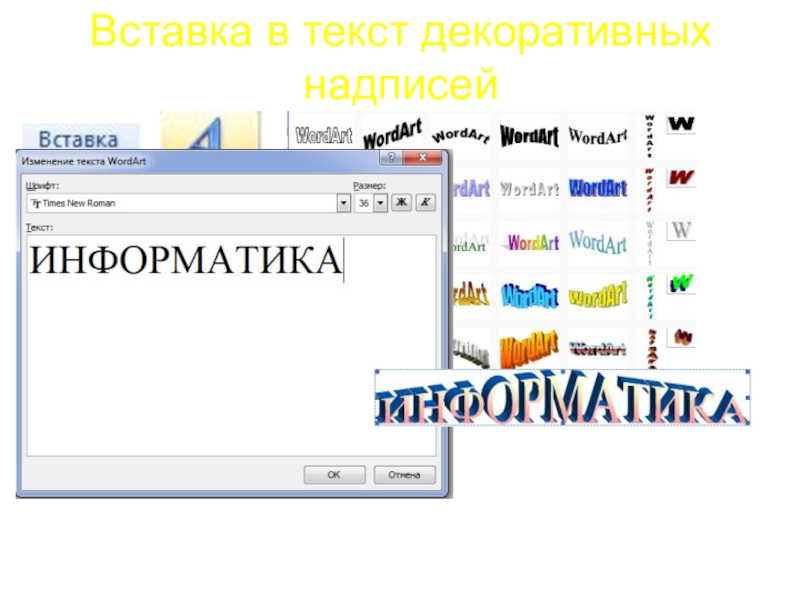Viewport: 800px width, 600px height.
Task: Select the arched black WordArt style
Action: click(461, 136)
